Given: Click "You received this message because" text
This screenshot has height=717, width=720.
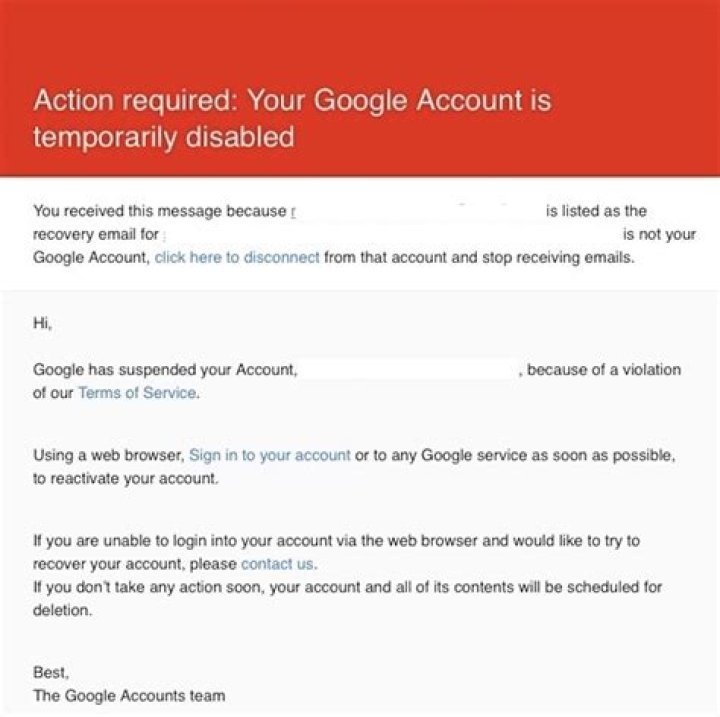Looking at the screenshot, I should [x=159, y=211].
